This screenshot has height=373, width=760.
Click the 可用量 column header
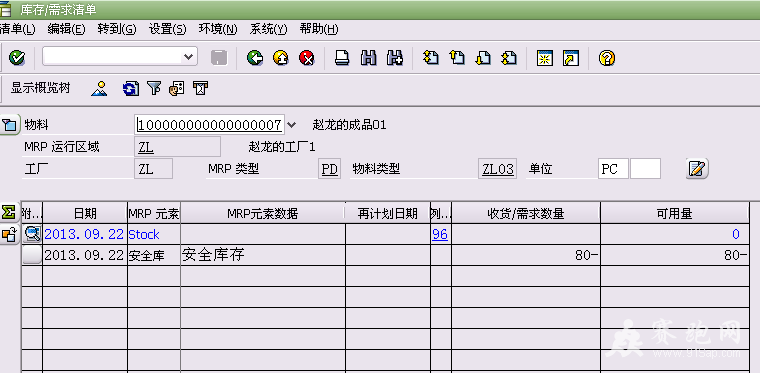[675, 213]
